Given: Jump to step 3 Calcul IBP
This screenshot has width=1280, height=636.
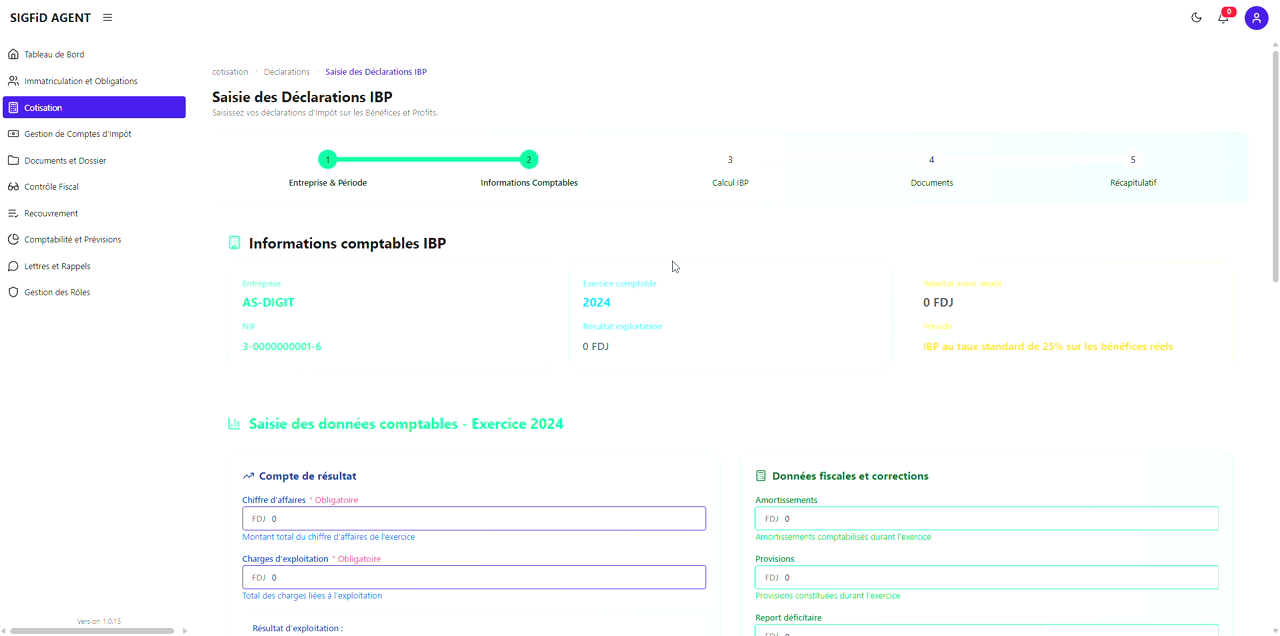Looking at the screenshot, I should click(x=730, y=160).
